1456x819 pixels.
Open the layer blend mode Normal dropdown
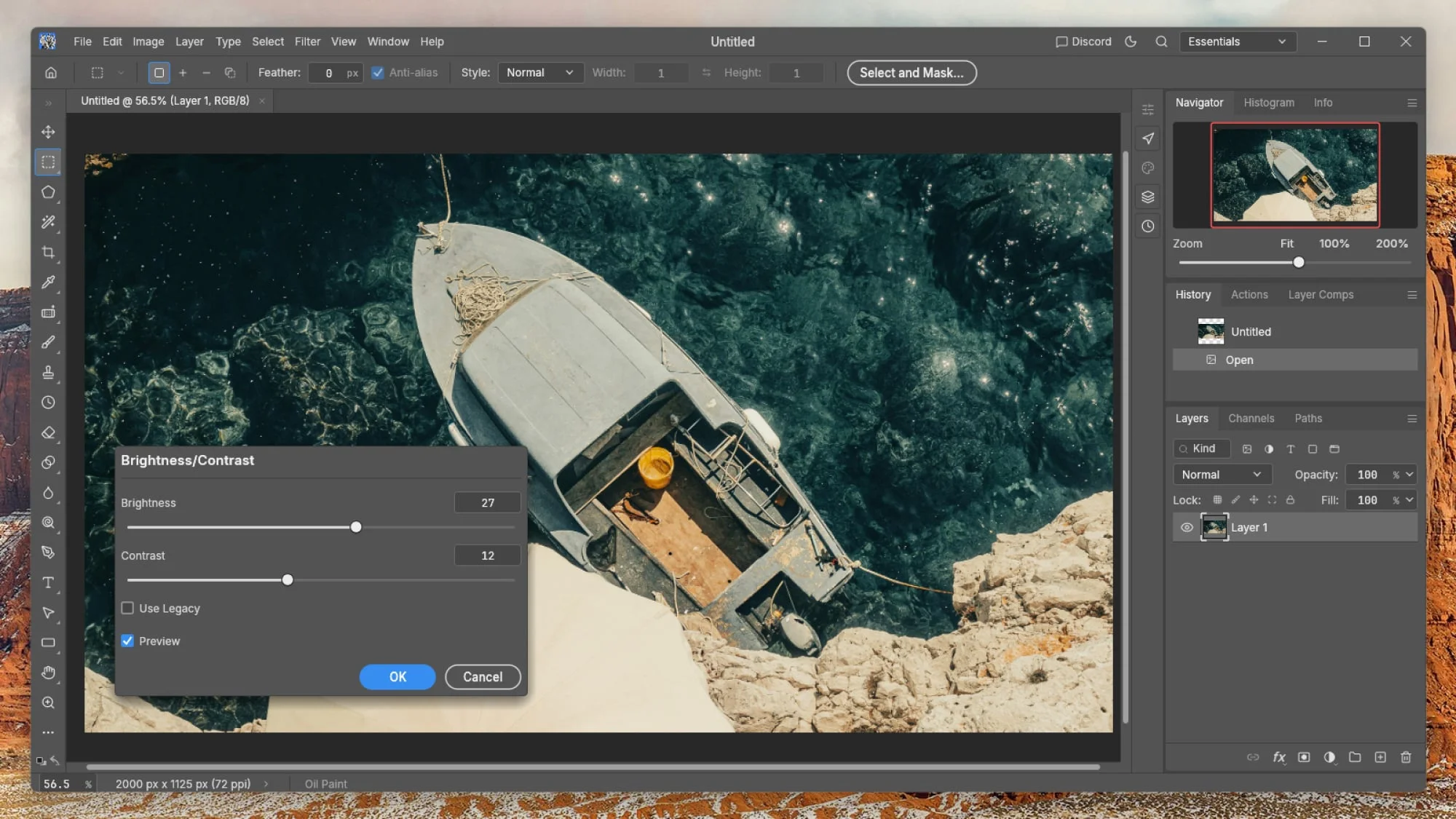(x=1222, y=475)
